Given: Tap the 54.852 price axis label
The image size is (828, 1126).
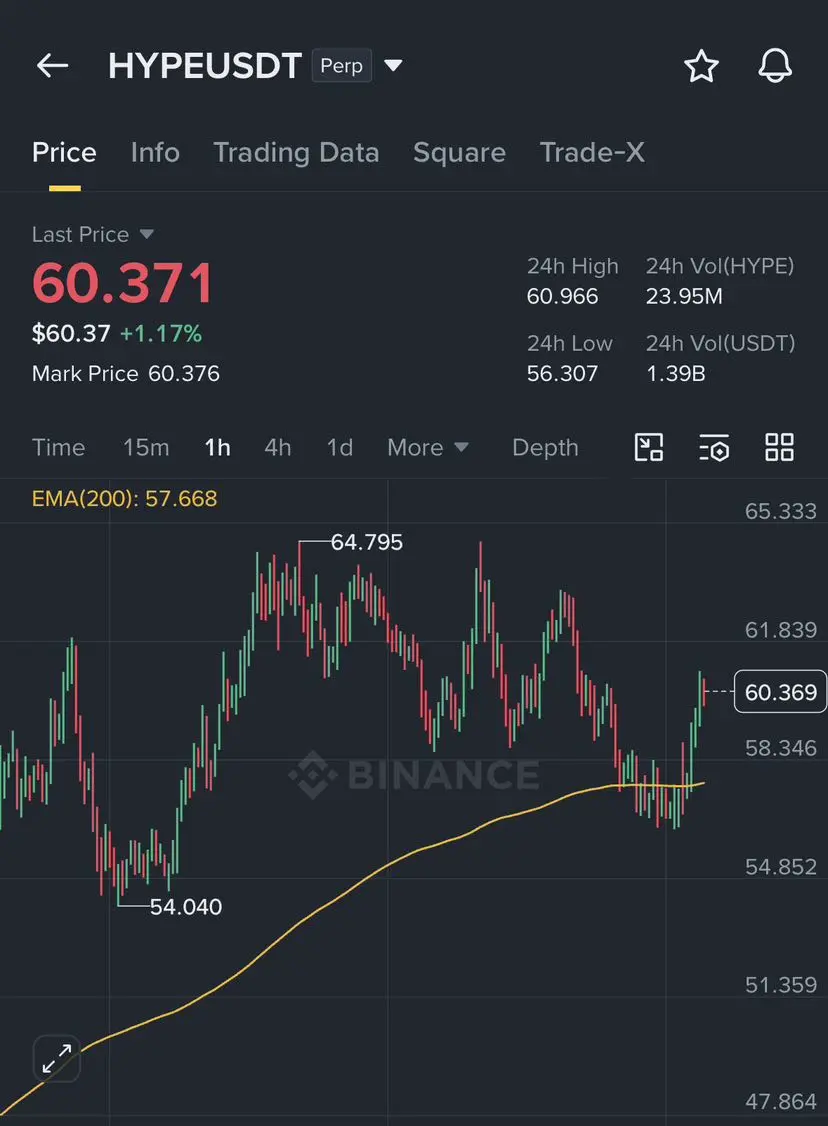Looking at the screenshot, I should [781, 867].
